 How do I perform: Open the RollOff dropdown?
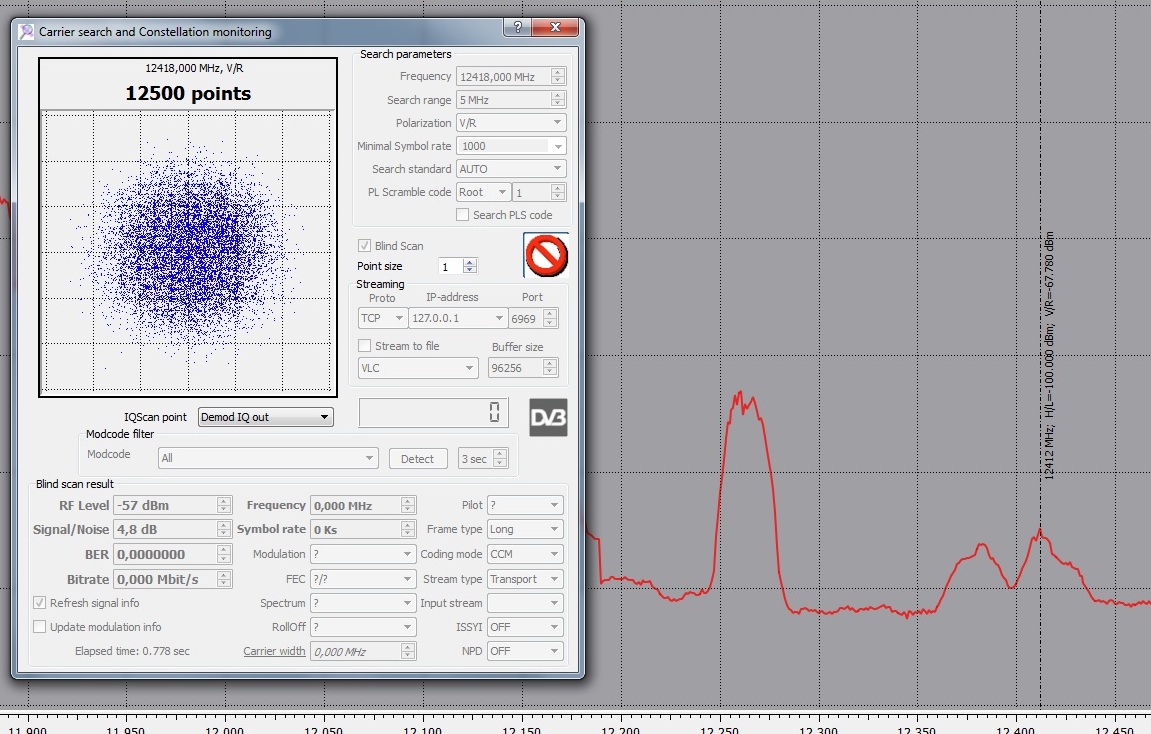pyautogui.click(x=363, y=627)
